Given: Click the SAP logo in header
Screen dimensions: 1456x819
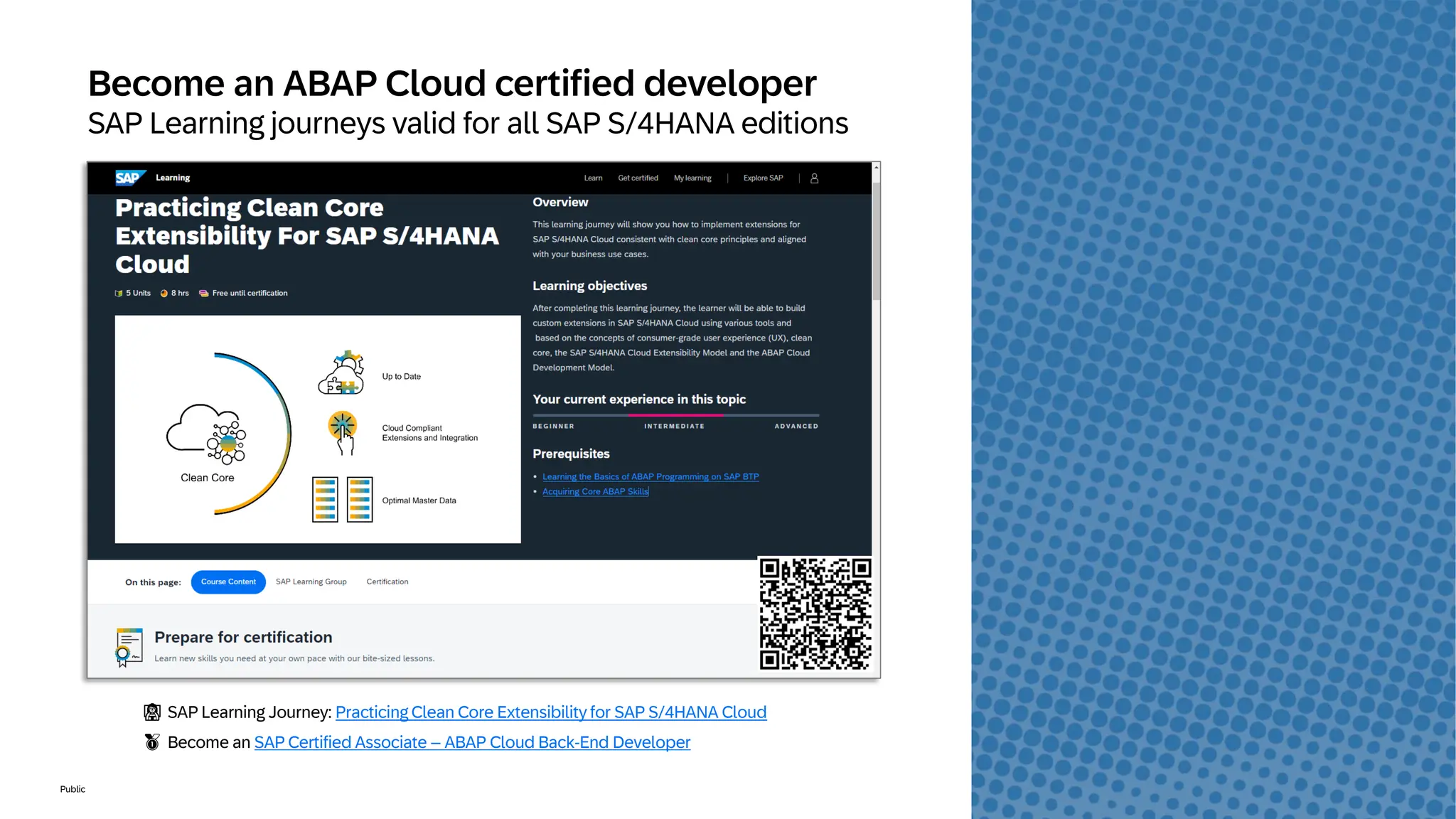Looking at the screenshot, I should (131, 178).
